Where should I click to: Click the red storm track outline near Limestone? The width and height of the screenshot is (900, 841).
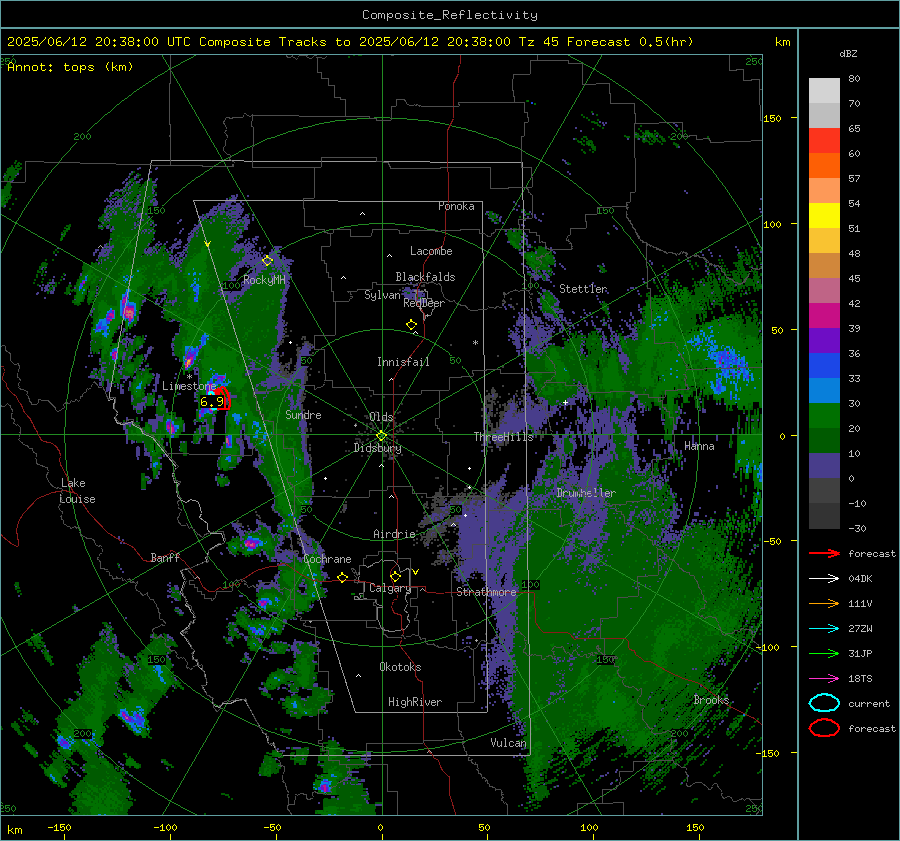point(224,398)
